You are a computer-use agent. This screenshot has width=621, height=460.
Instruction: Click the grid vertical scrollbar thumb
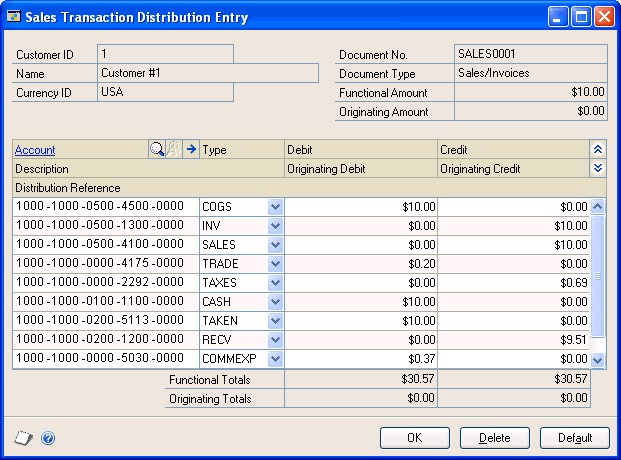click(597, 276)
